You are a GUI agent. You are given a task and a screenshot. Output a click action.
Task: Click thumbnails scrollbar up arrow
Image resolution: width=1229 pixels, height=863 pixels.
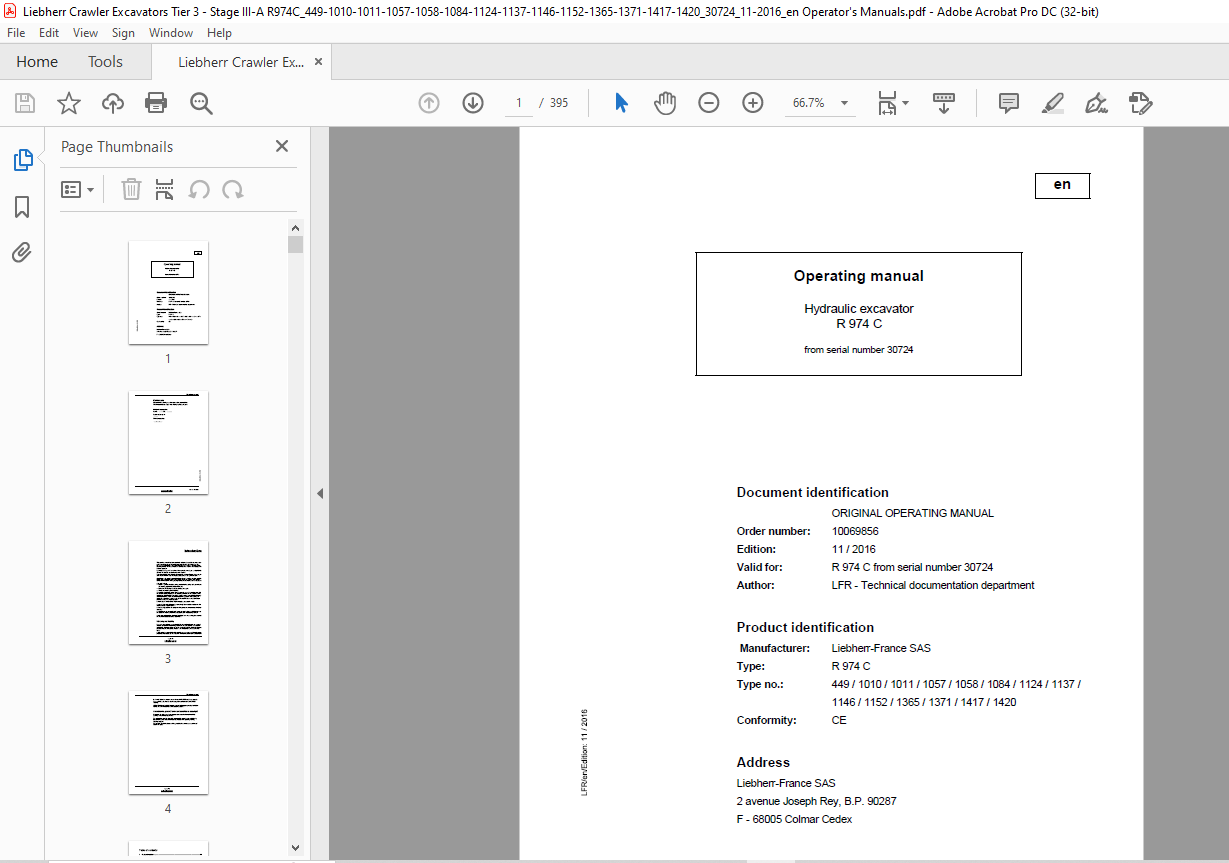[295, 228]
